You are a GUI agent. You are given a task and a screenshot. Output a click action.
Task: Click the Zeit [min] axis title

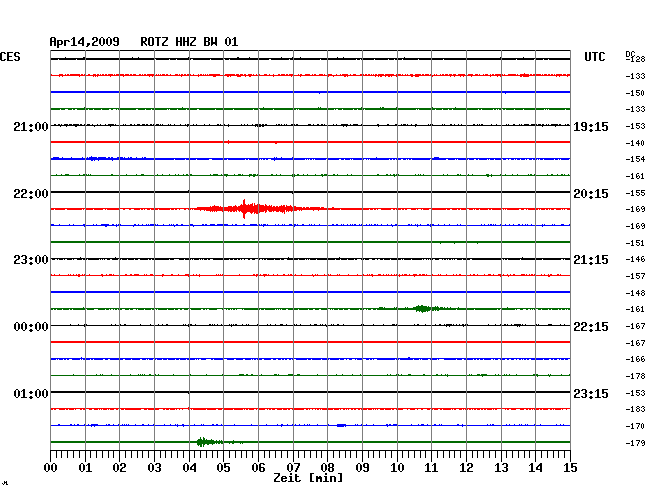[x=308, y=478]
